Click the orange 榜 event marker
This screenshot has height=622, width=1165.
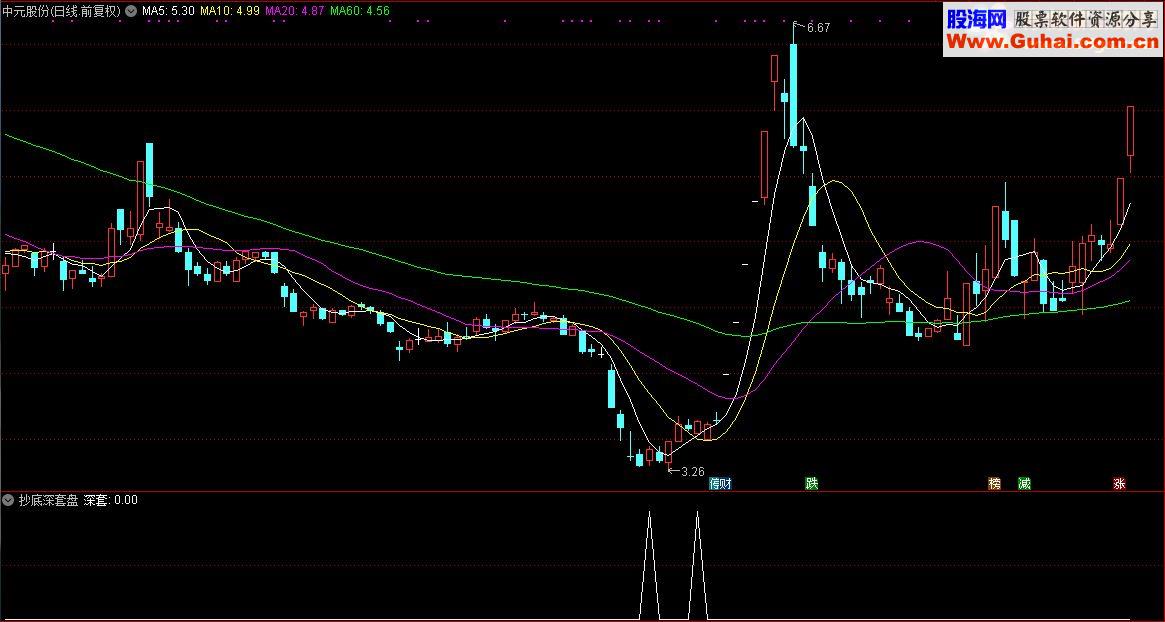[x=994, y=484]
